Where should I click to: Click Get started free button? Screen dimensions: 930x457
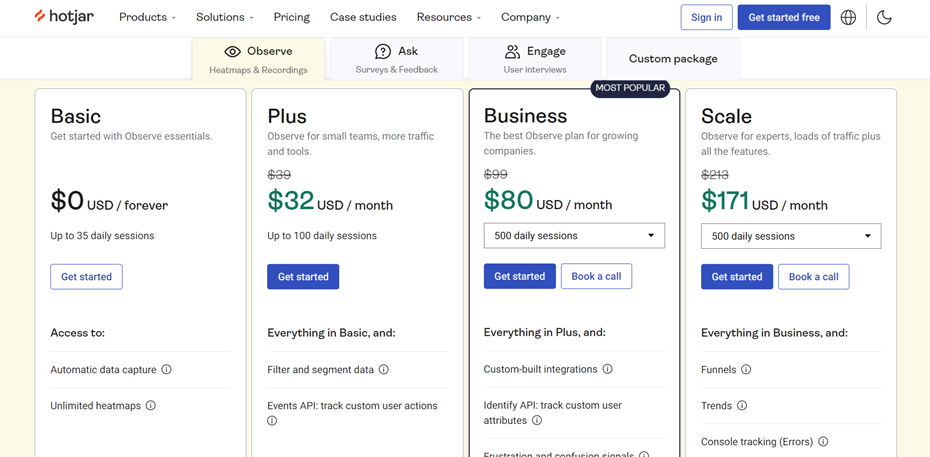click(784, 17)
